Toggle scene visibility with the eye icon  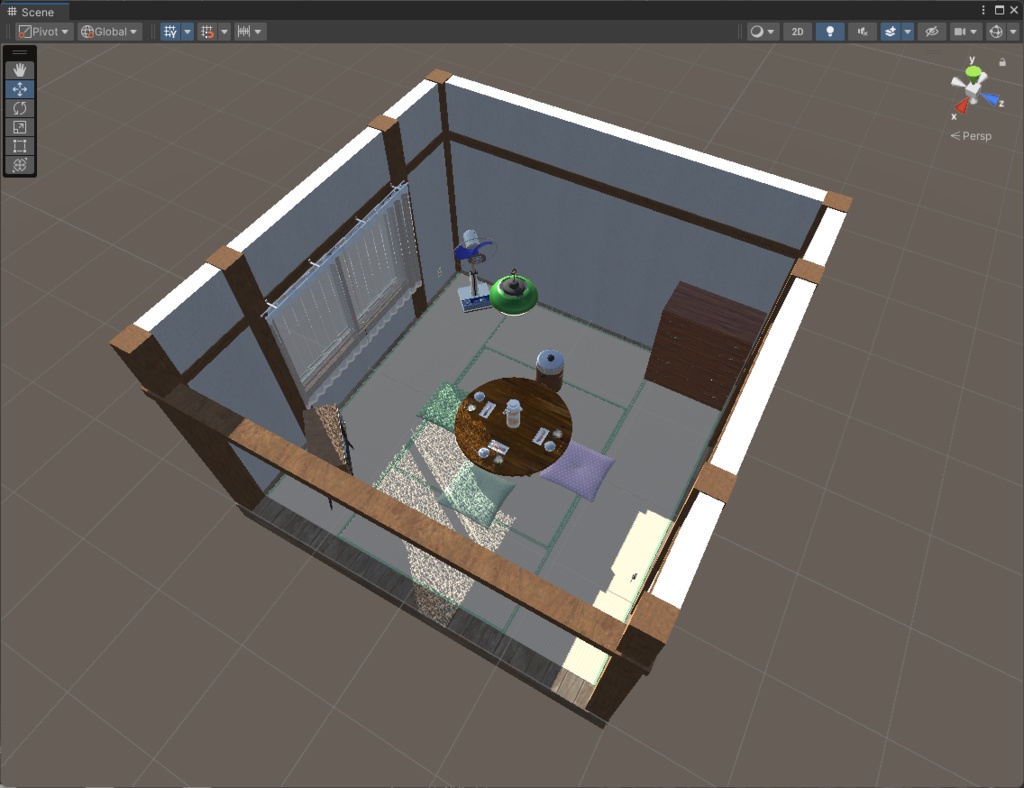point(931,31)
